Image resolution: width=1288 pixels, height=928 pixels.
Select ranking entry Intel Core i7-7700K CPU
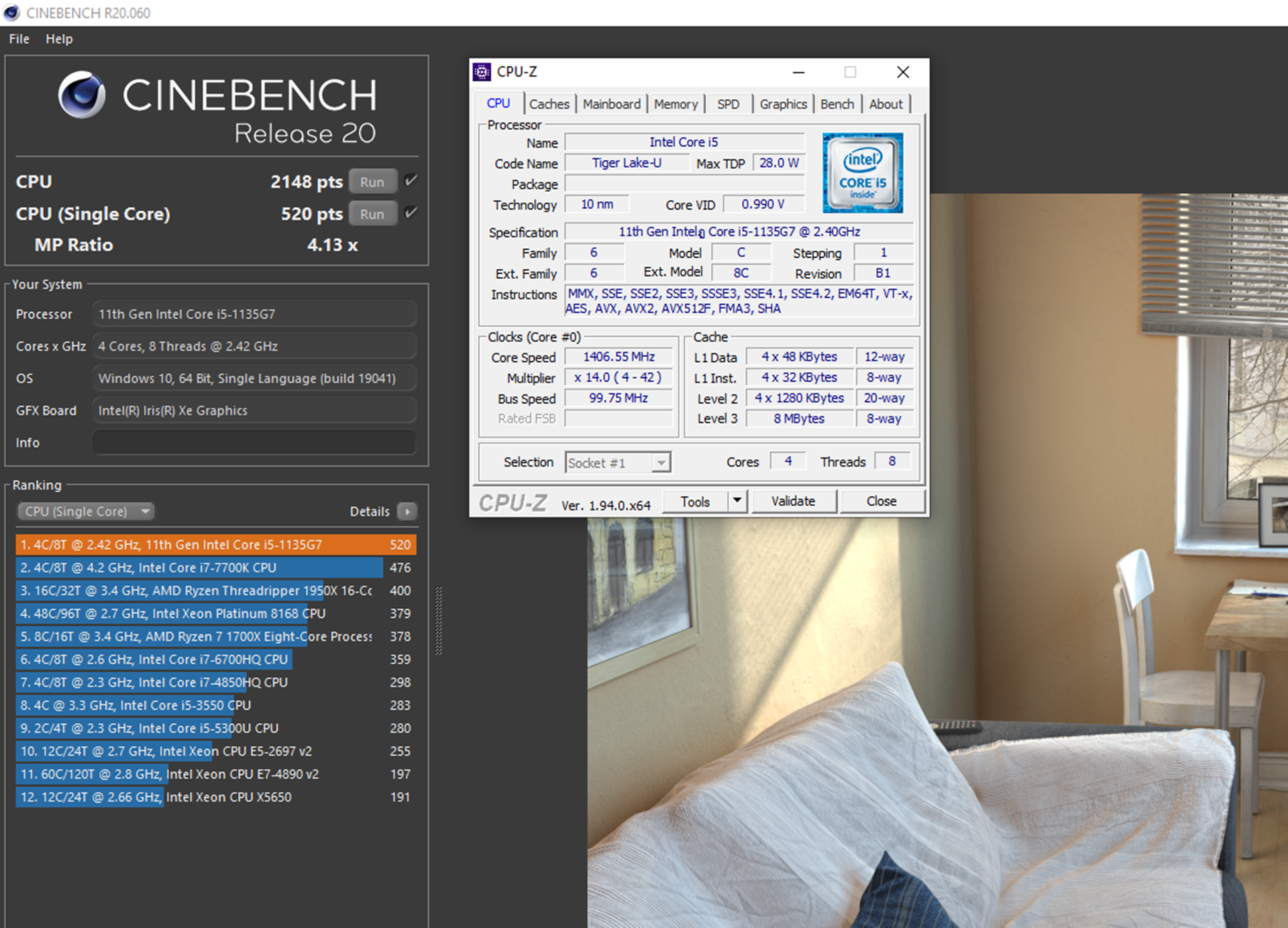click(216, 567)
